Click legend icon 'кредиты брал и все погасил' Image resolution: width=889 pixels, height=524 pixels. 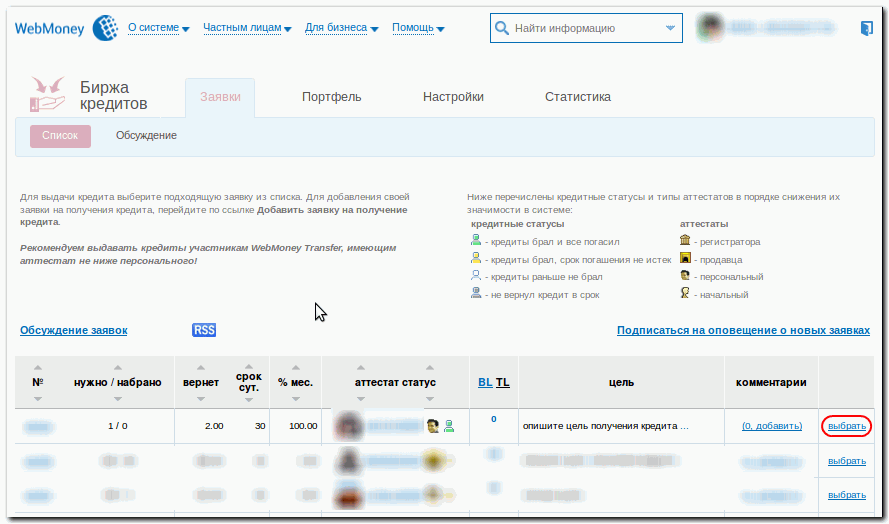point(476,240)
